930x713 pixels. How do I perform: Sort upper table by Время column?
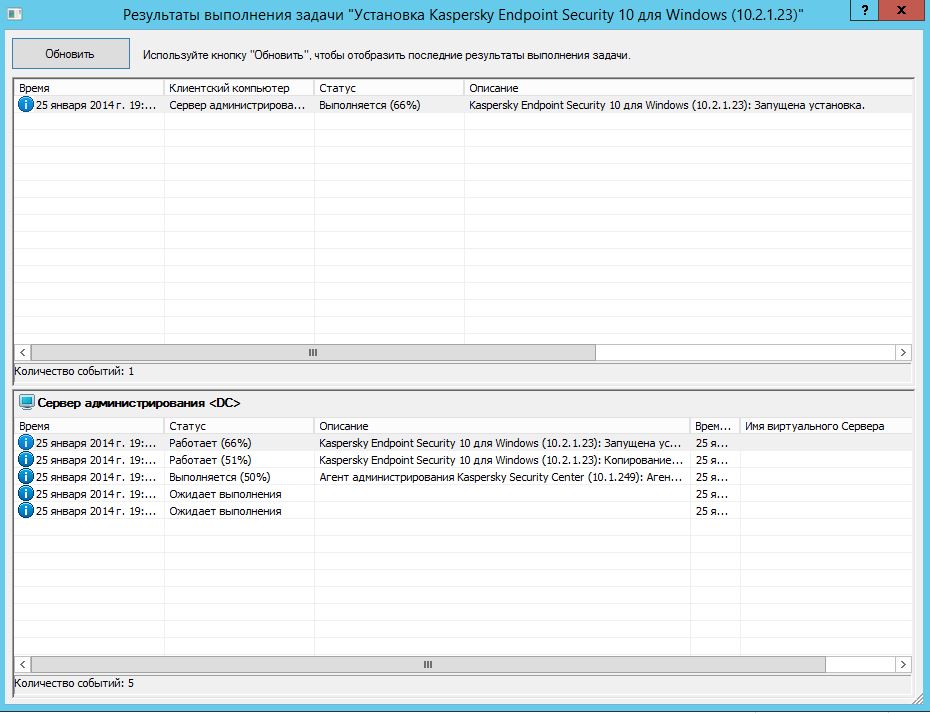[88, 88]
